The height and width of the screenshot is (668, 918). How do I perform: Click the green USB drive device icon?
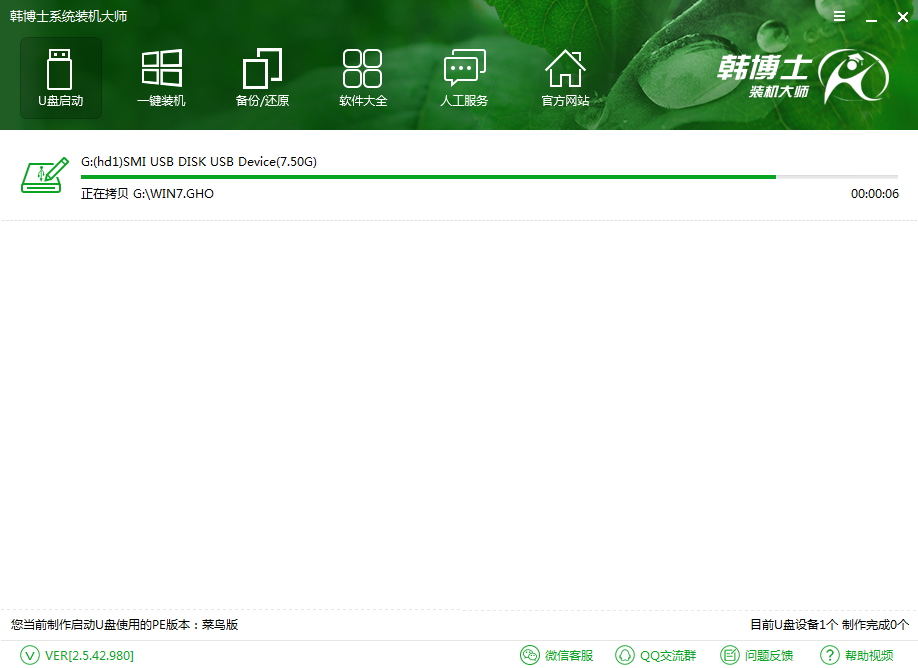[42, 177]
